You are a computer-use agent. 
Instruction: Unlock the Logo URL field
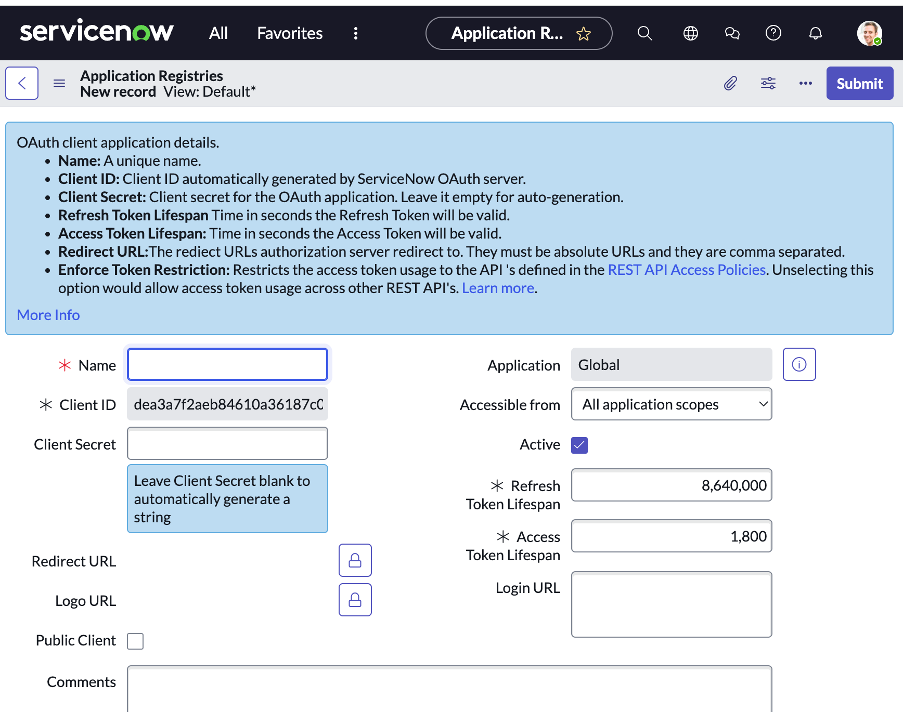(x=355, y=600)
